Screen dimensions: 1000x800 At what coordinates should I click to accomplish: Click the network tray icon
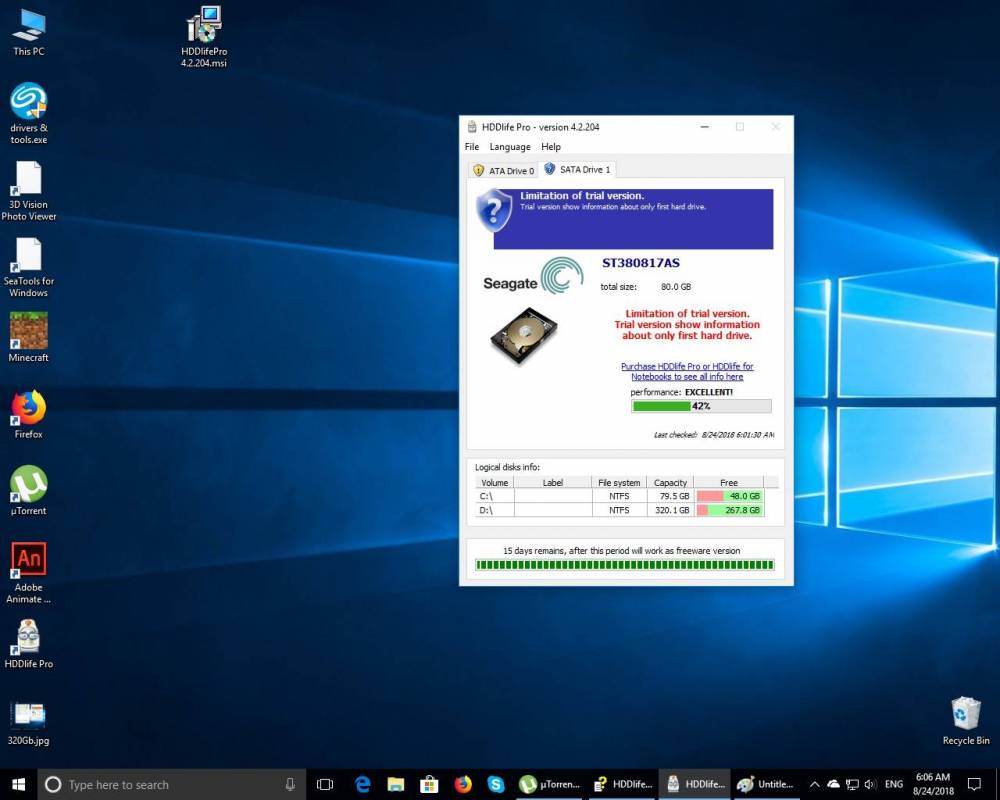[x=852, y=784]
